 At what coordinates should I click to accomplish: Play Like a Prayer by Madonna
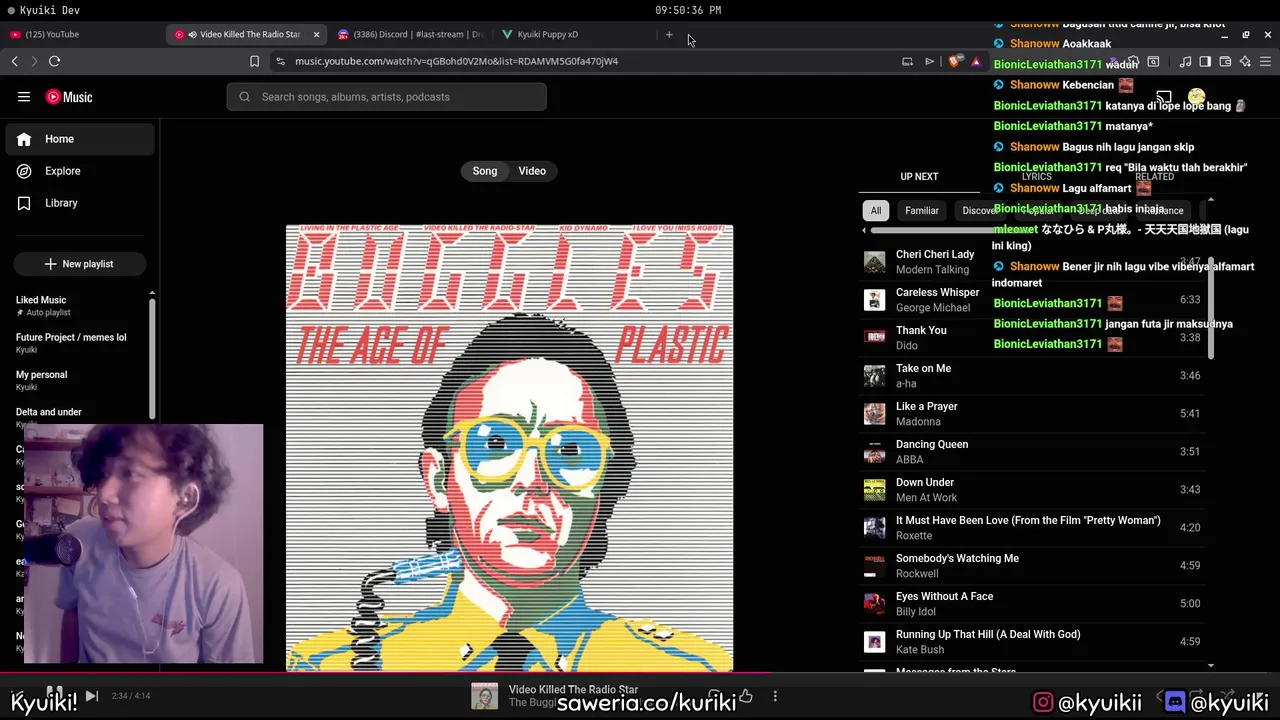coord(1033,414)
